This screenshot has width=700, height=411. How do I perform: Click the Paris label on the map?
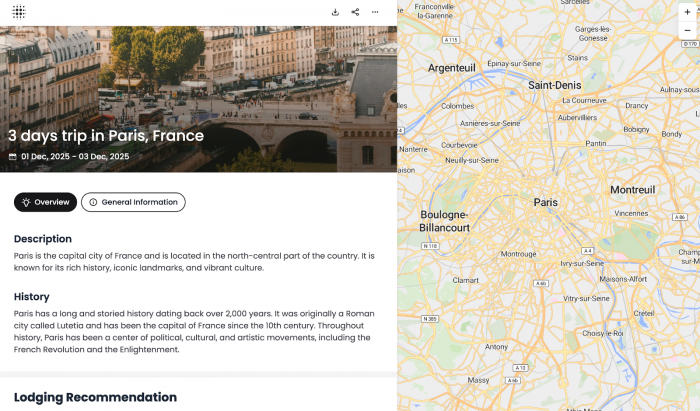coord(545,202)
